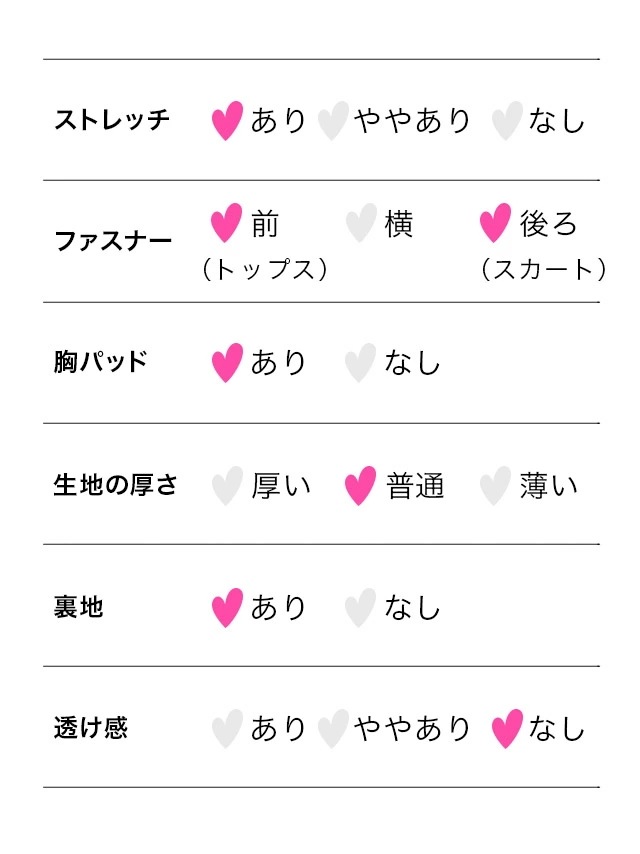Click the ストレッチ row label
This screenshot has height=854, width=640.
click(x=112, y=120)
